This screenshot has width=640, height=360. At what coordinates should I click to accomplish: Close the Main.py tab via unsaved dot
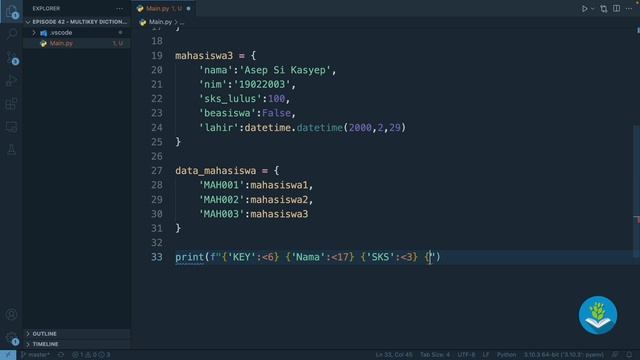pos(189,9)
